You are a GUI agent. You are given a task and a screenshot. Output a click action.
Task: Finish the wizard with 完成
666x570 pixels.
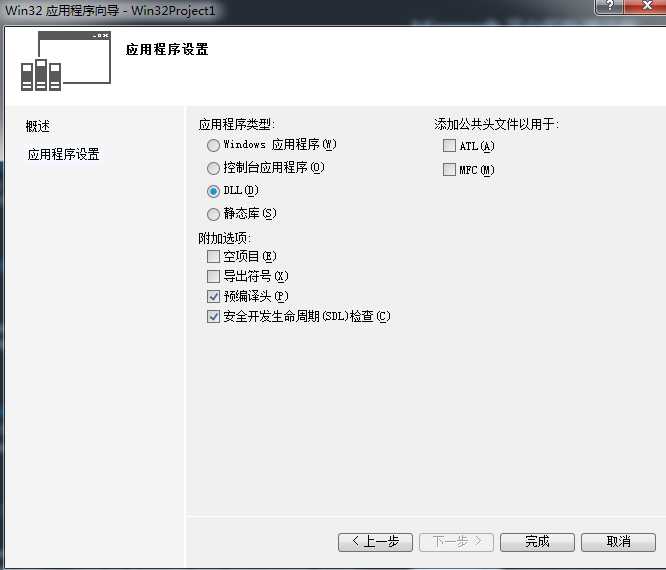point(537,542)
